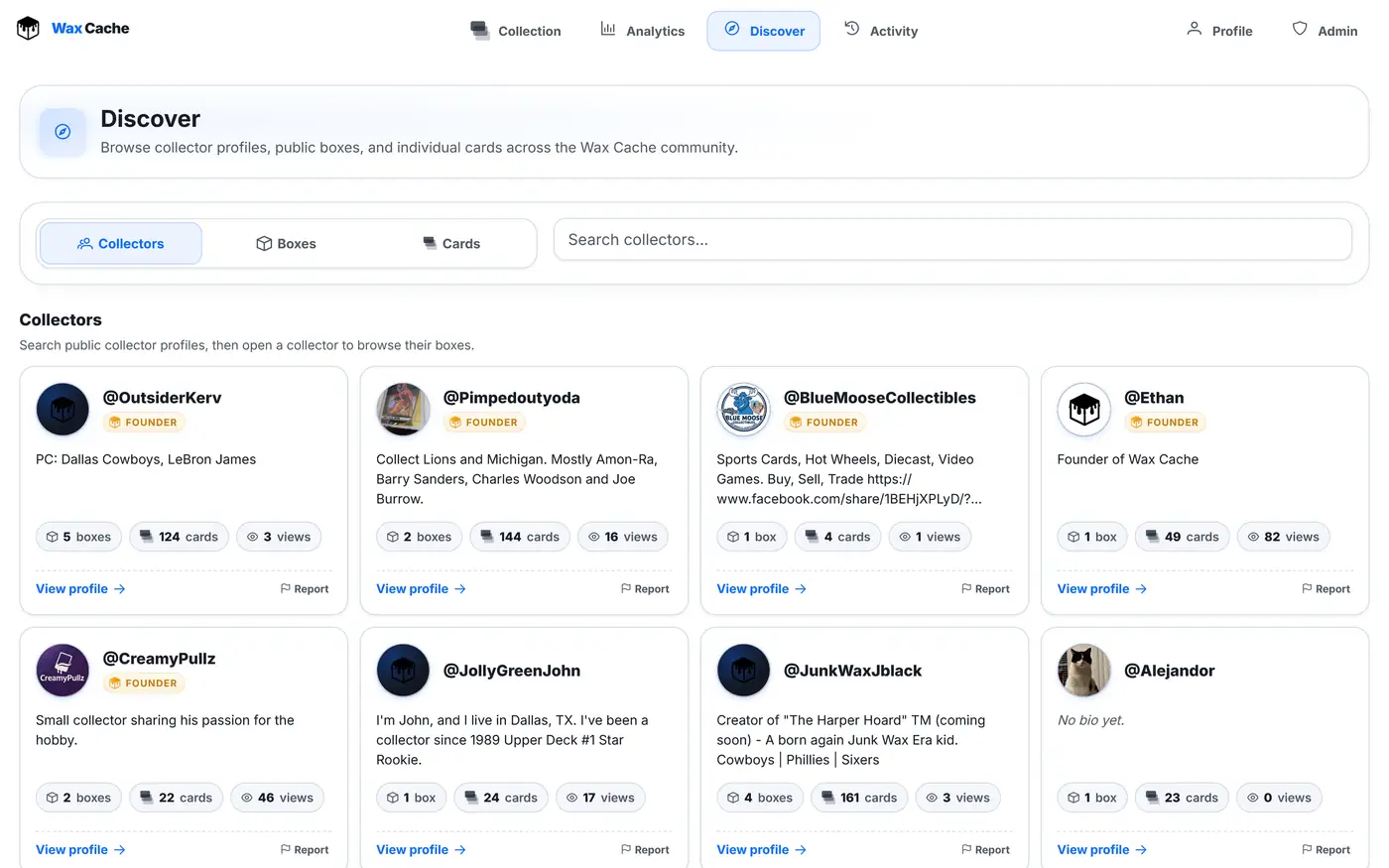Image resolution: width=1389 pixels, height=868 pixels.
Task: Open @Alejandor's cat avatar
Action: (1083, 670)
